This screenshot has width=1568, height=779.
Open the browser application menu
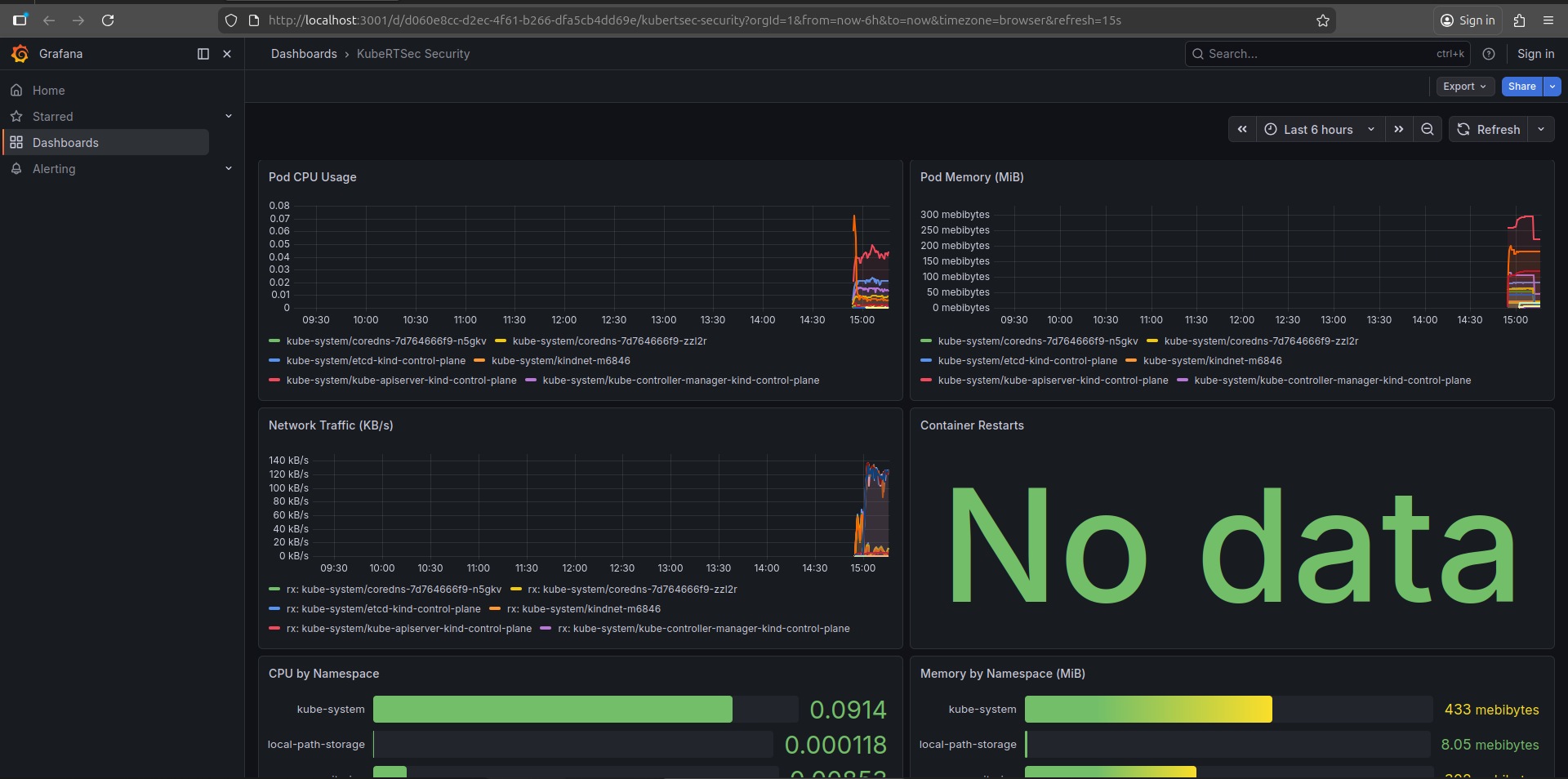pyautogui.click(x=1549, y=20)
